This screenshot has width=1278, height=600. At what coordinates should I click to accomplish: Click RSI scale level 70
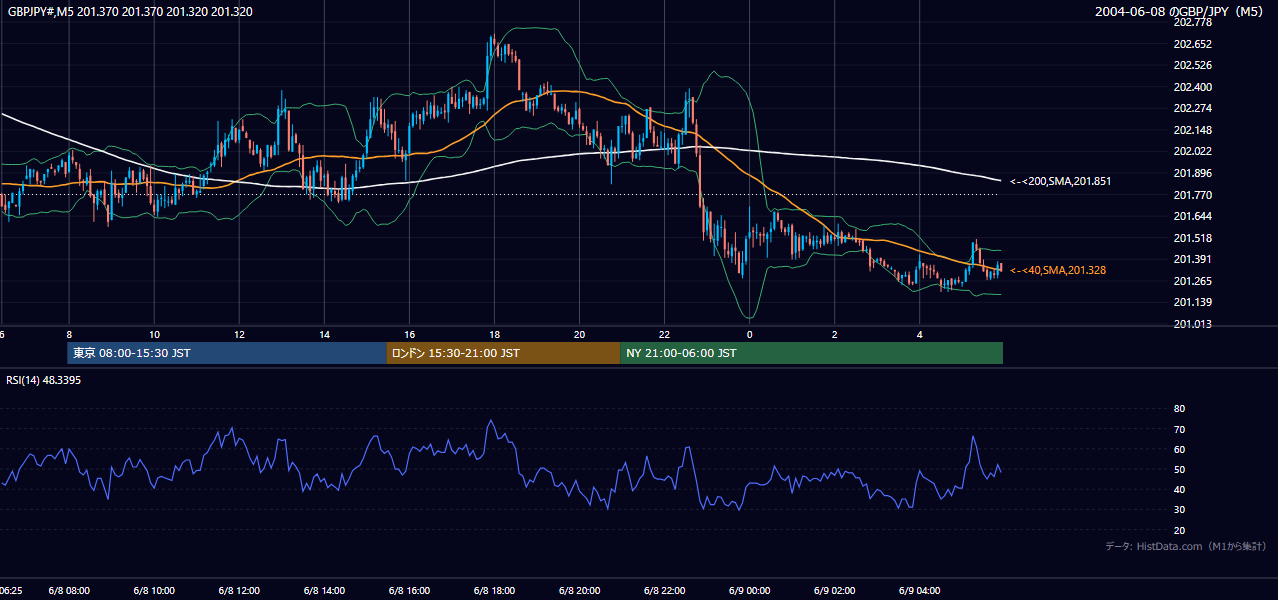click(x=1179, y=429)
